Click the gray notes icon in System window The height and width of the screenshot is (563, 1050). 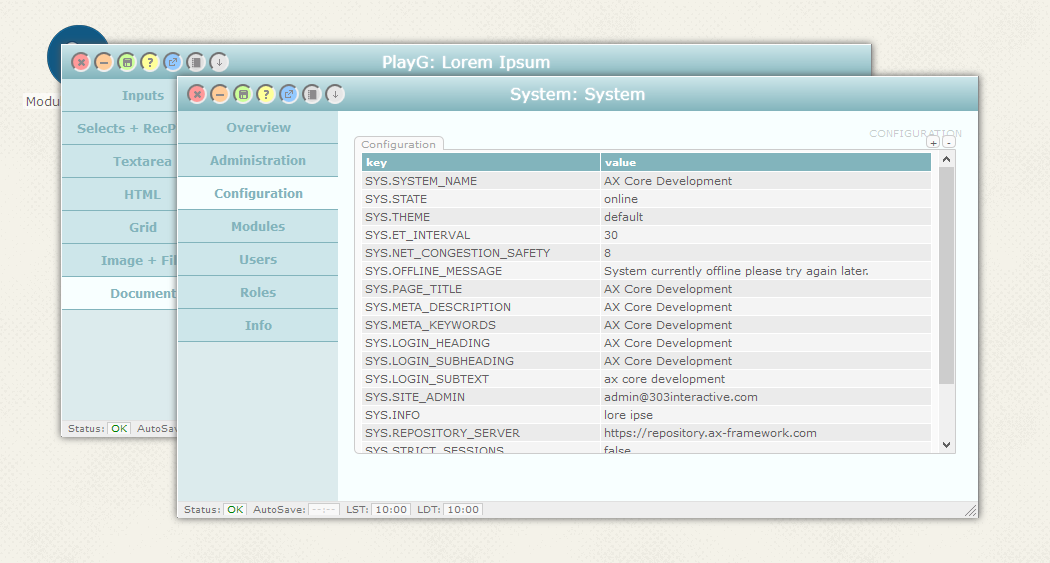point(312,94)
